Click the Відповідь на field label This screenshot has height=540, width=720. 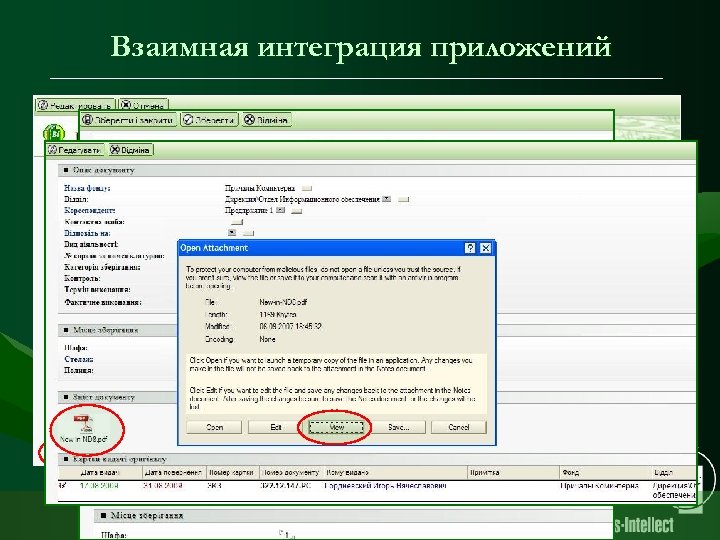click(87, 233)
